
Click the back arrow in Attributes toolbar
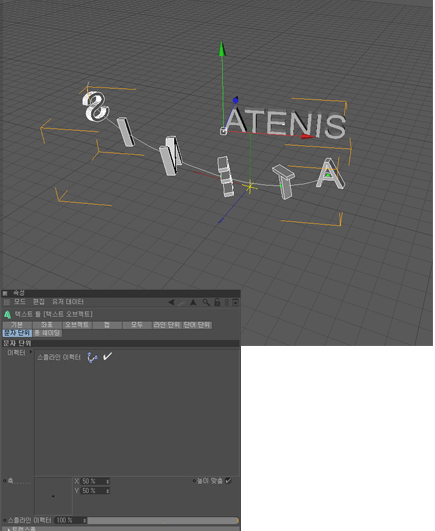click(x=171, y=302)
